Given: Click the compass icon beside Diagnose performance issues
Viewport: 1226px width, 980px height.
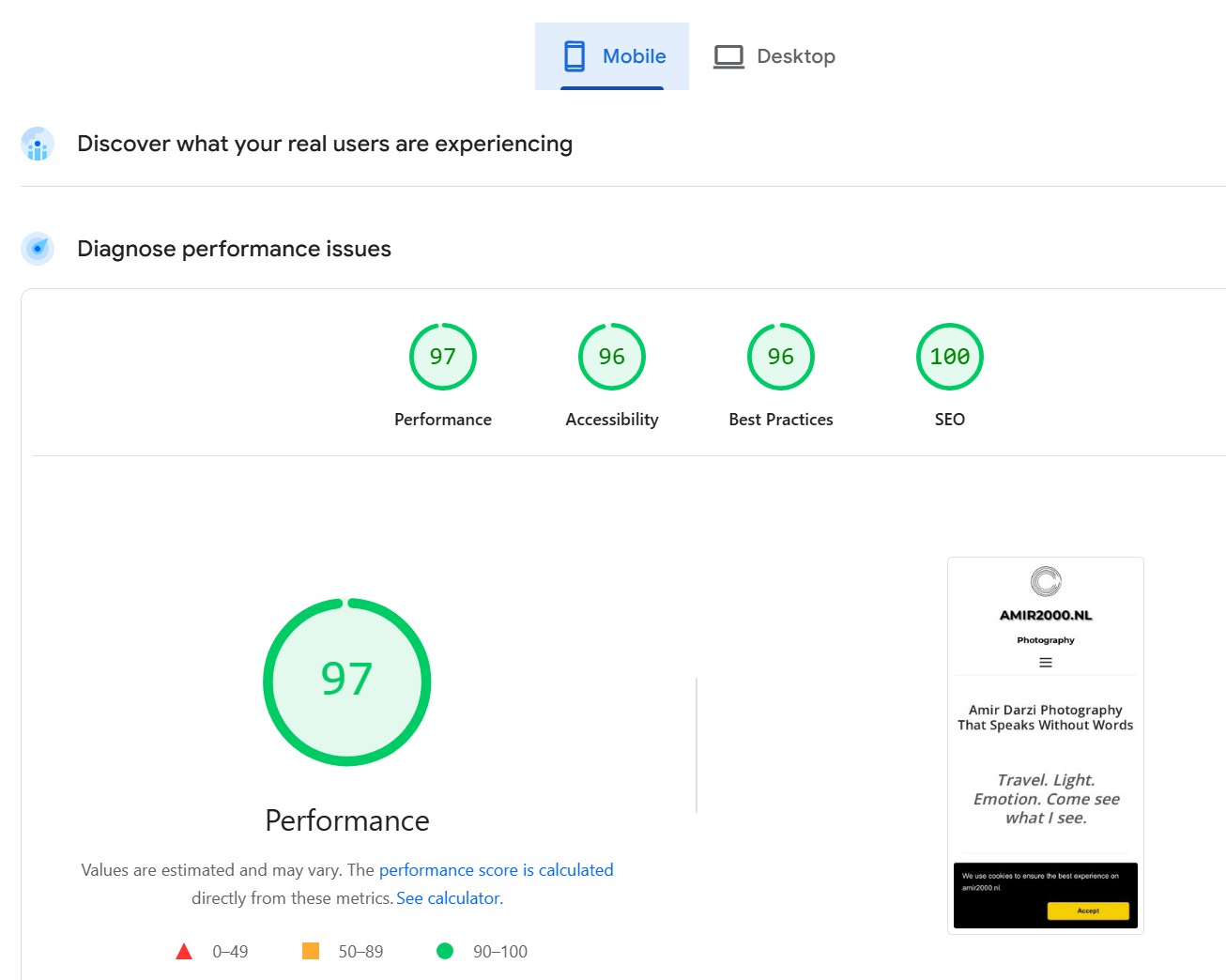Looking at the screenshot, I should [37, 249].
